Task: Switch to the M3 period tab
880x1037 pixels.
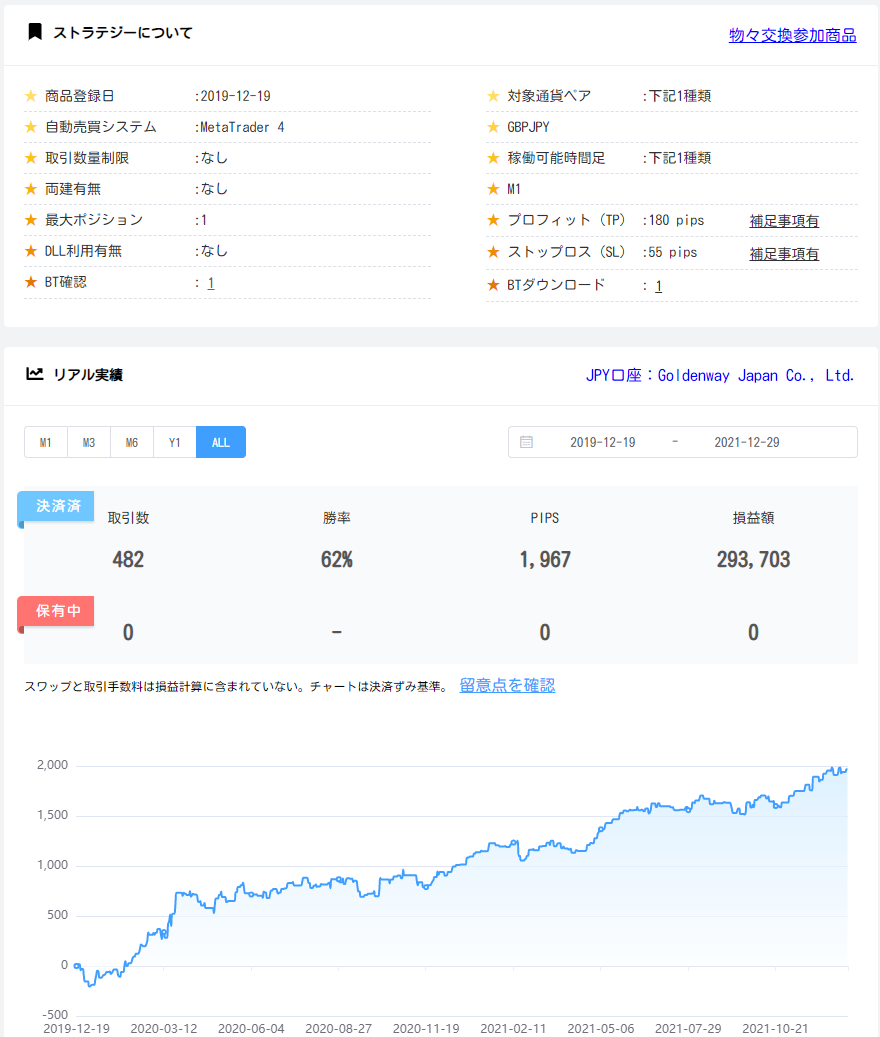Action: [88, 441]
